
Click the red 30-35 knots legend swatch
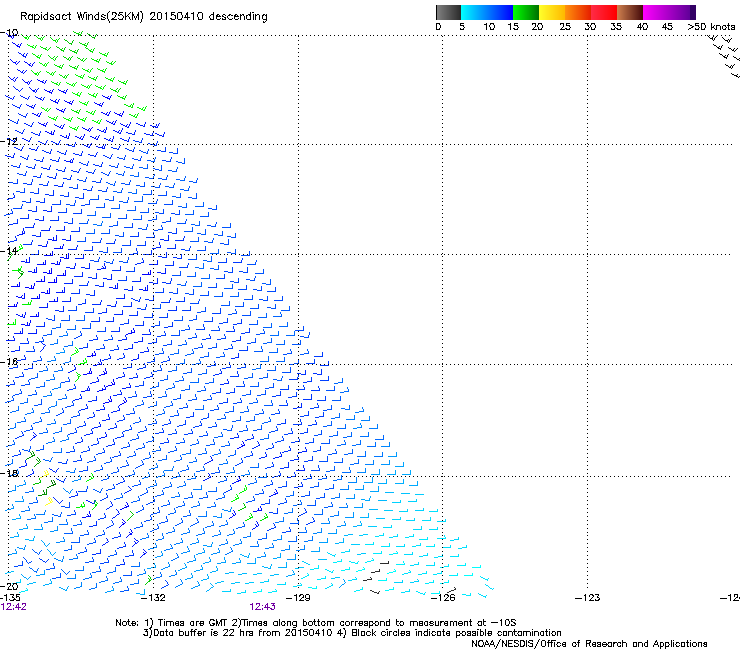tap(604, 12)
